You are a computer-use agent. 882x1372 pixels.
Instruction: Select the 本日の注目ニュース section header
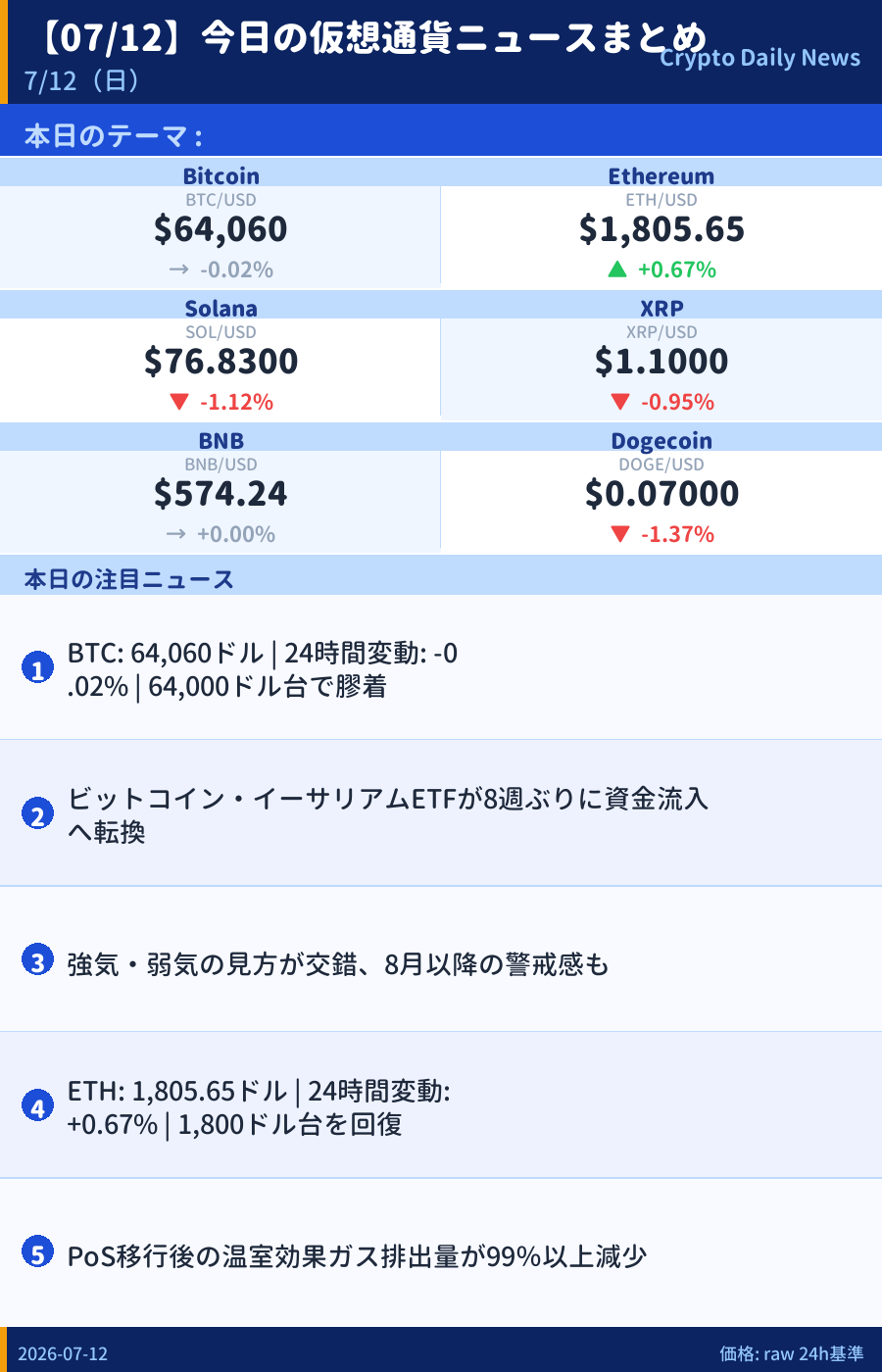pyautogui.click(x=441, y=578)
